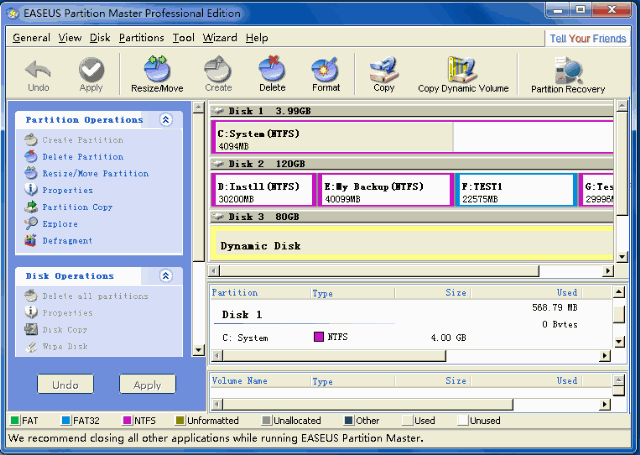The width and height of the screenshot is (640, 455).
Task: Click Create Partition in sidebar
Action: [x=74, y=140]
